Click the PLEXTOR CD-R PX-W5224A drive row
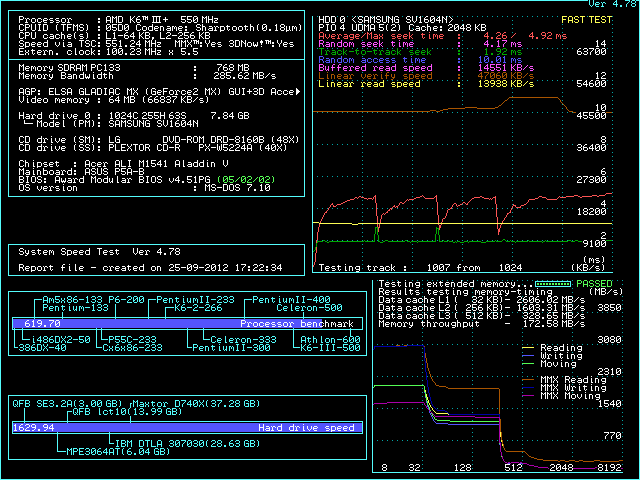Viewport: 640px width, 480px height. (153, 148)
